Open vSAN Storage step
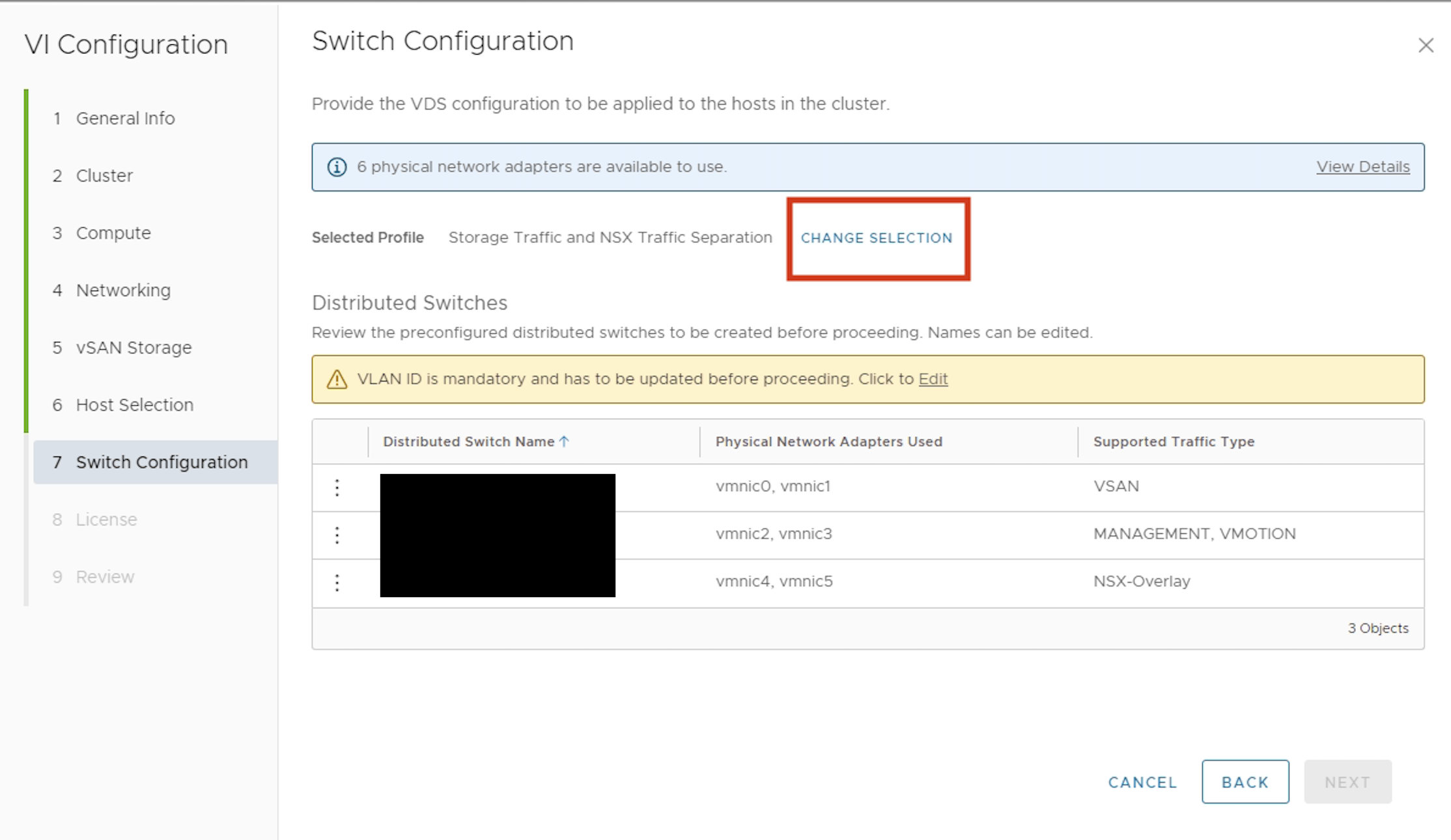The width and height of the screenshot is (1451, 840). click(x=134, y=348)
